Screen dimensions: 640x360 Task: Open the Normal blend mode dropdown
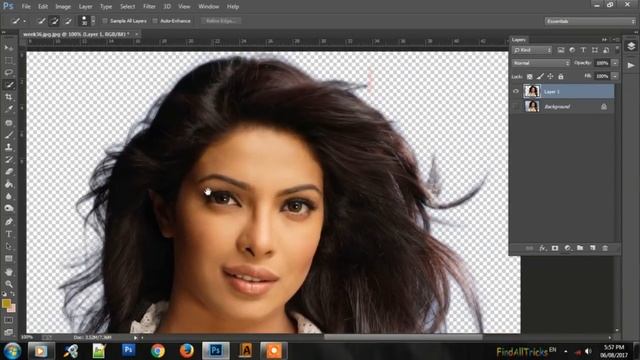pyautogui.click(x=541, y=63)
